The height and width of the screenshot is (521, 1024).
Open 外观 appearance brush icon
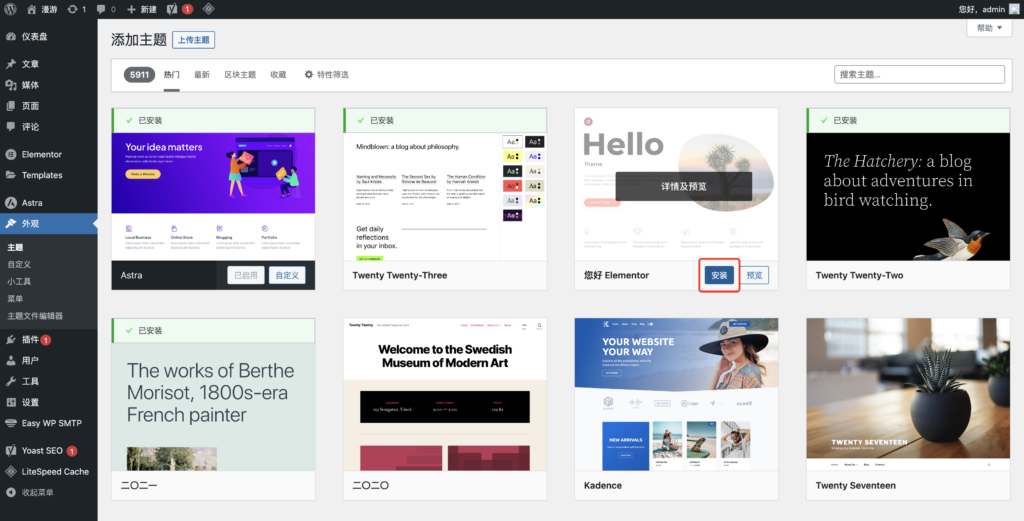click(10, 223)
